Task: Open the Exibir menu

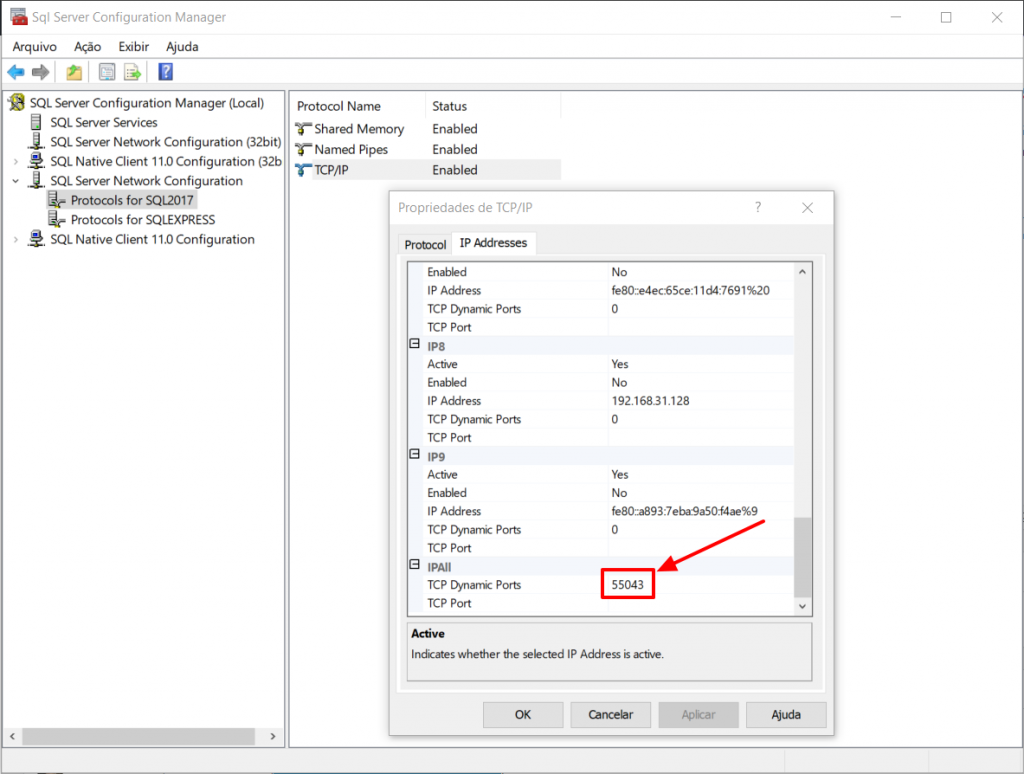Action: pos(134,46)
